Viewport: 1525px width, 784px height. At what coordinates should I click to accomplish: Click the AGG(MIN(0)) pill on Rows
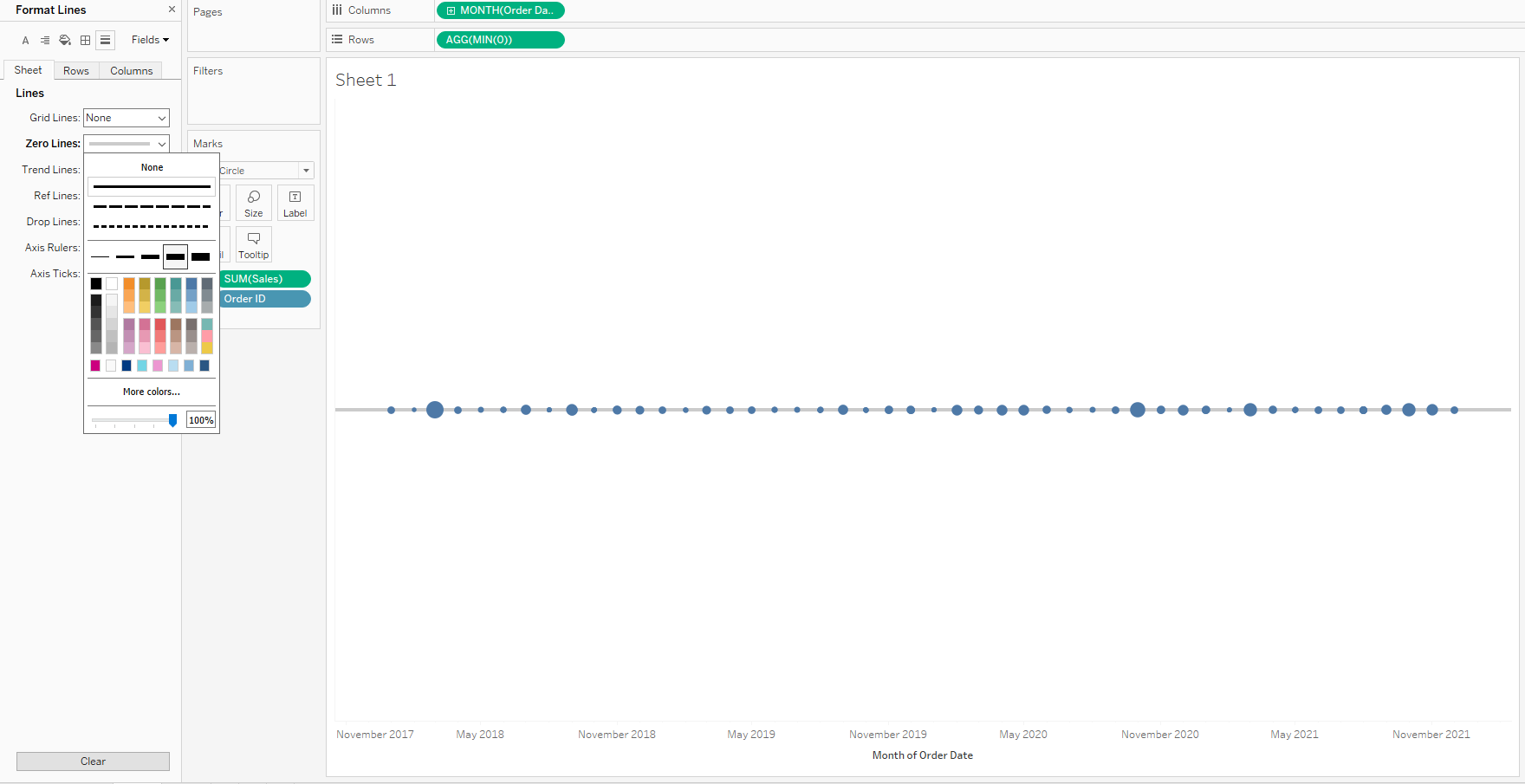click(501, 40)
